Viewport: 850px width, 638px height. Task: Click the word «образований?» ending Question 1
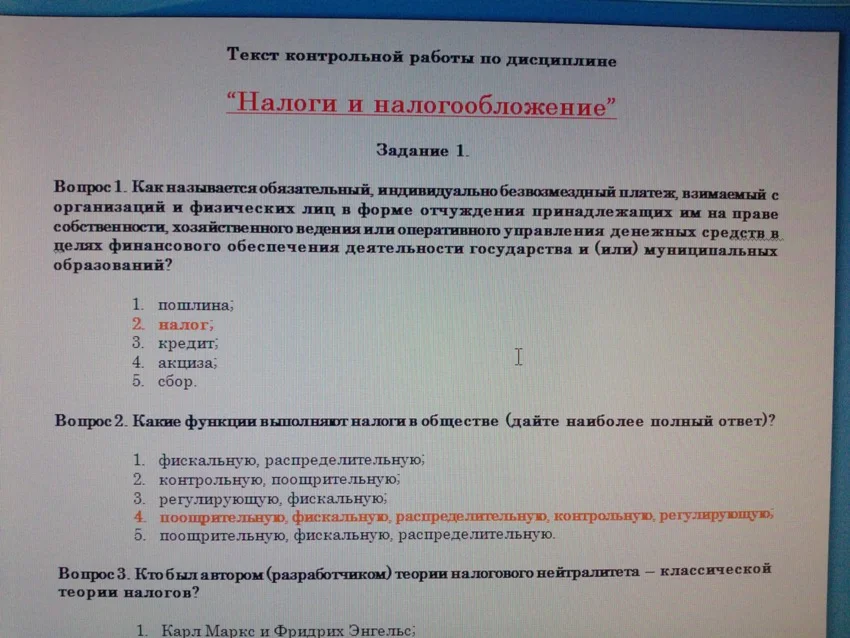coord(110,267)
